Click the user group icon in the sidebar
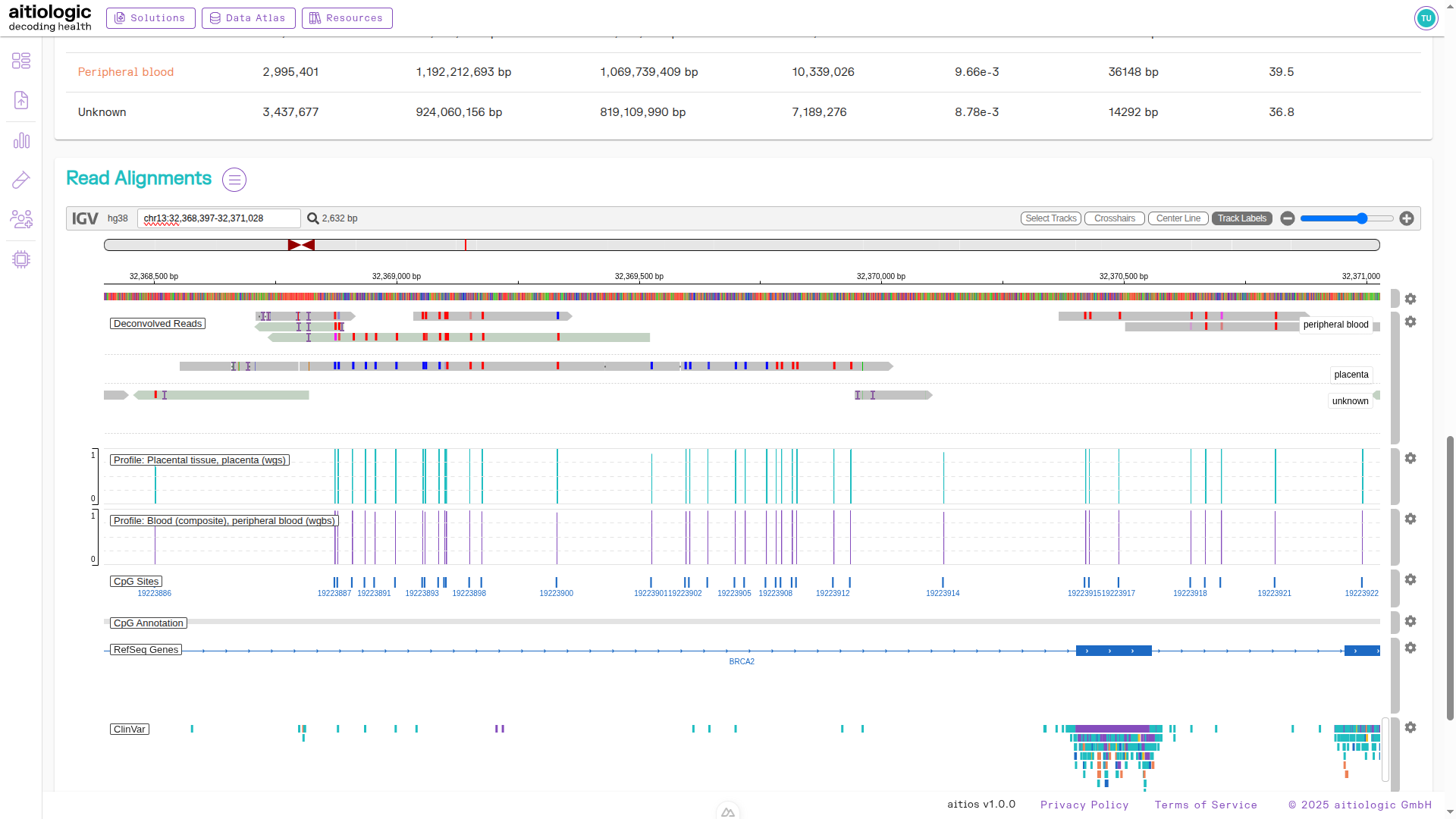 (21, 219)
